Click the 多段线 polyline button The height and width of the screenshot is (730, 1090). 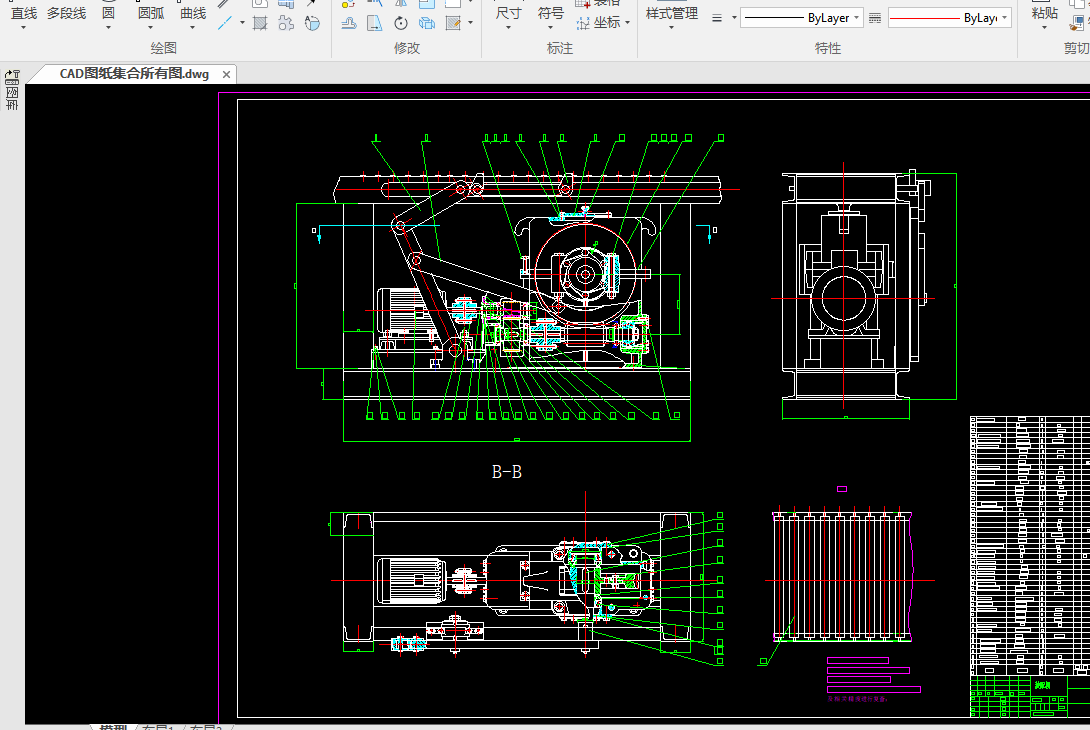point(66,13)
